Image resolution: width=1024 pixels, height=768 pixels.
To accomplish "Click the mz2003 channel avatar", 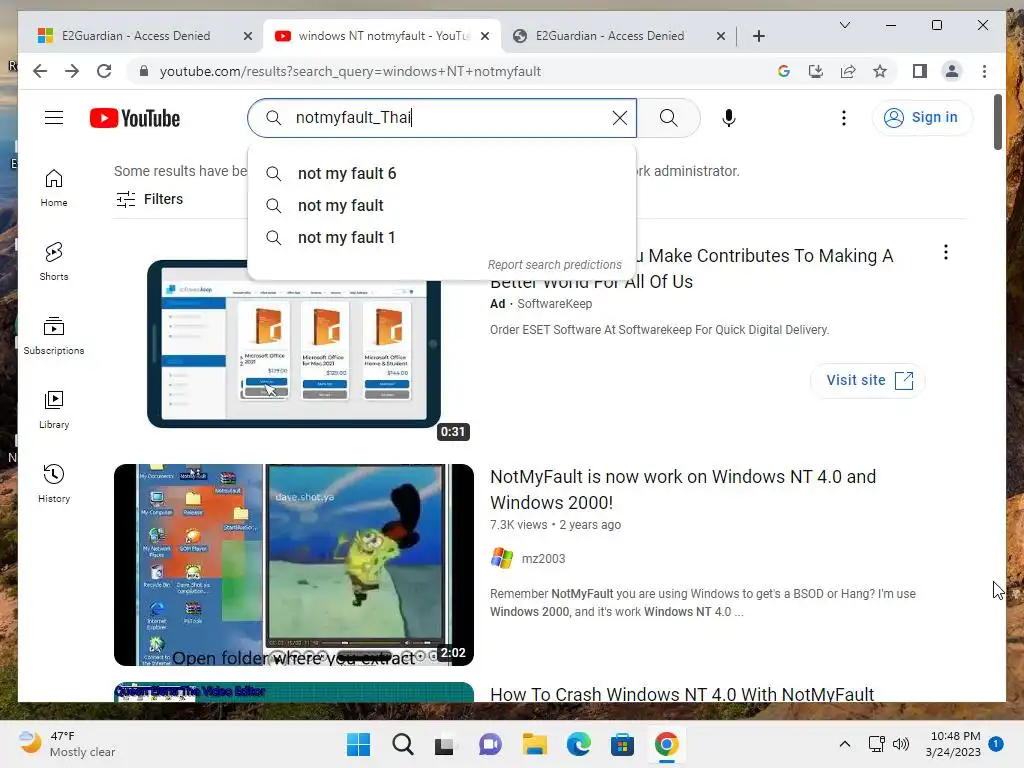I will click(x=502, y=558).
